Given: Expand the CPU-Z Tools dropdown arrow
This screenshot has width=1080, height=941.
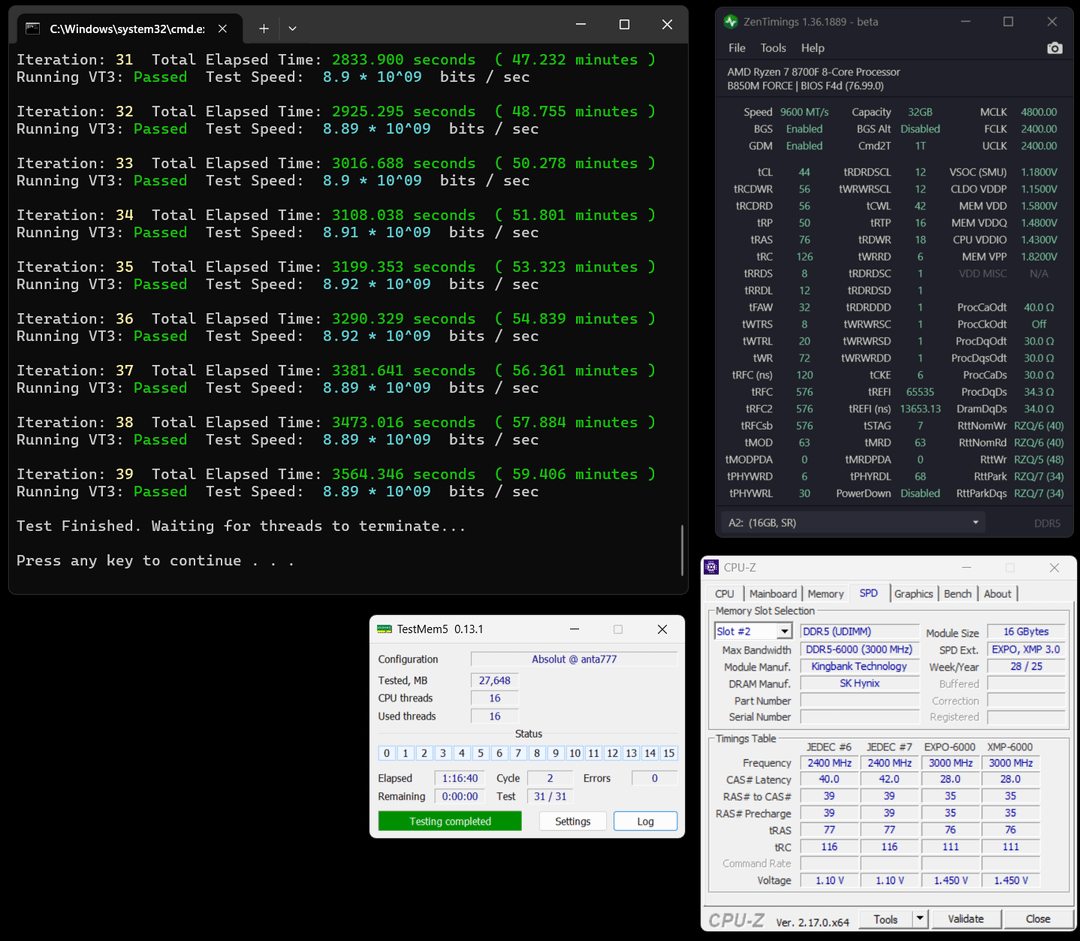Looking at the screenshot, I should tap(919, 919).
